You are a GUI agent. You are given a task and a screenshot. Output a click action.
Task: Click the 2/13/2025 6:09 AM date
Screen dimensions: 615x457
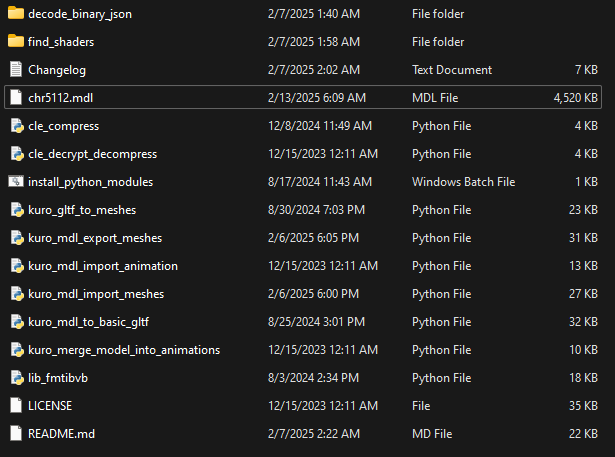point(317,98)
